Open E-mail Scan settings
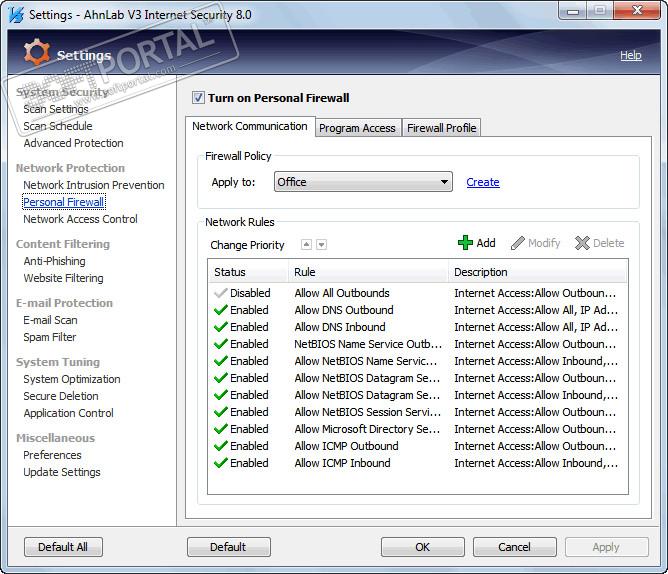This screenshot has width=668, height=574. (50, 320)
